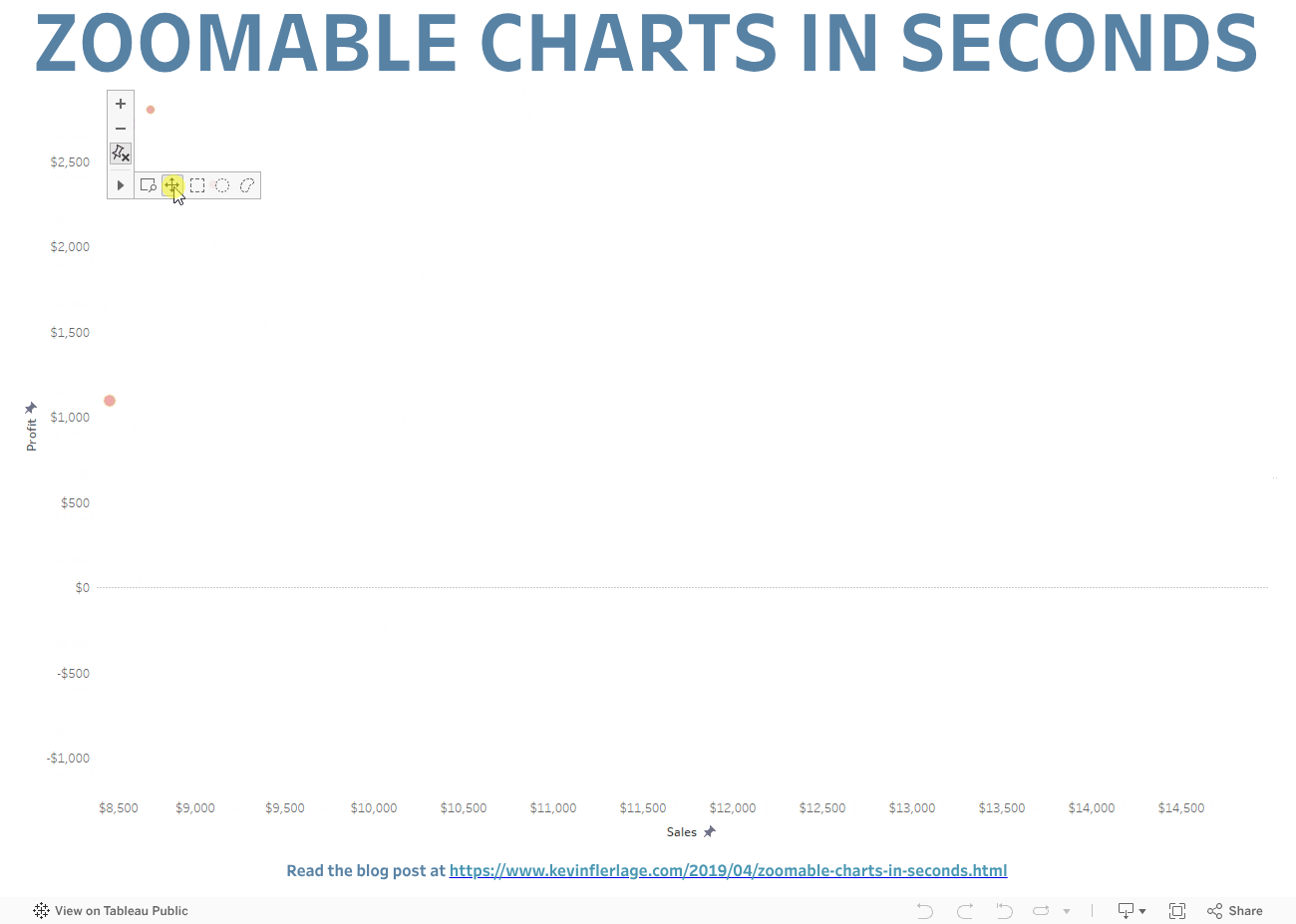Screen dimensions: 1296x924
Task: Click the redo arrow in footer
Action: (x=965, y=911)
